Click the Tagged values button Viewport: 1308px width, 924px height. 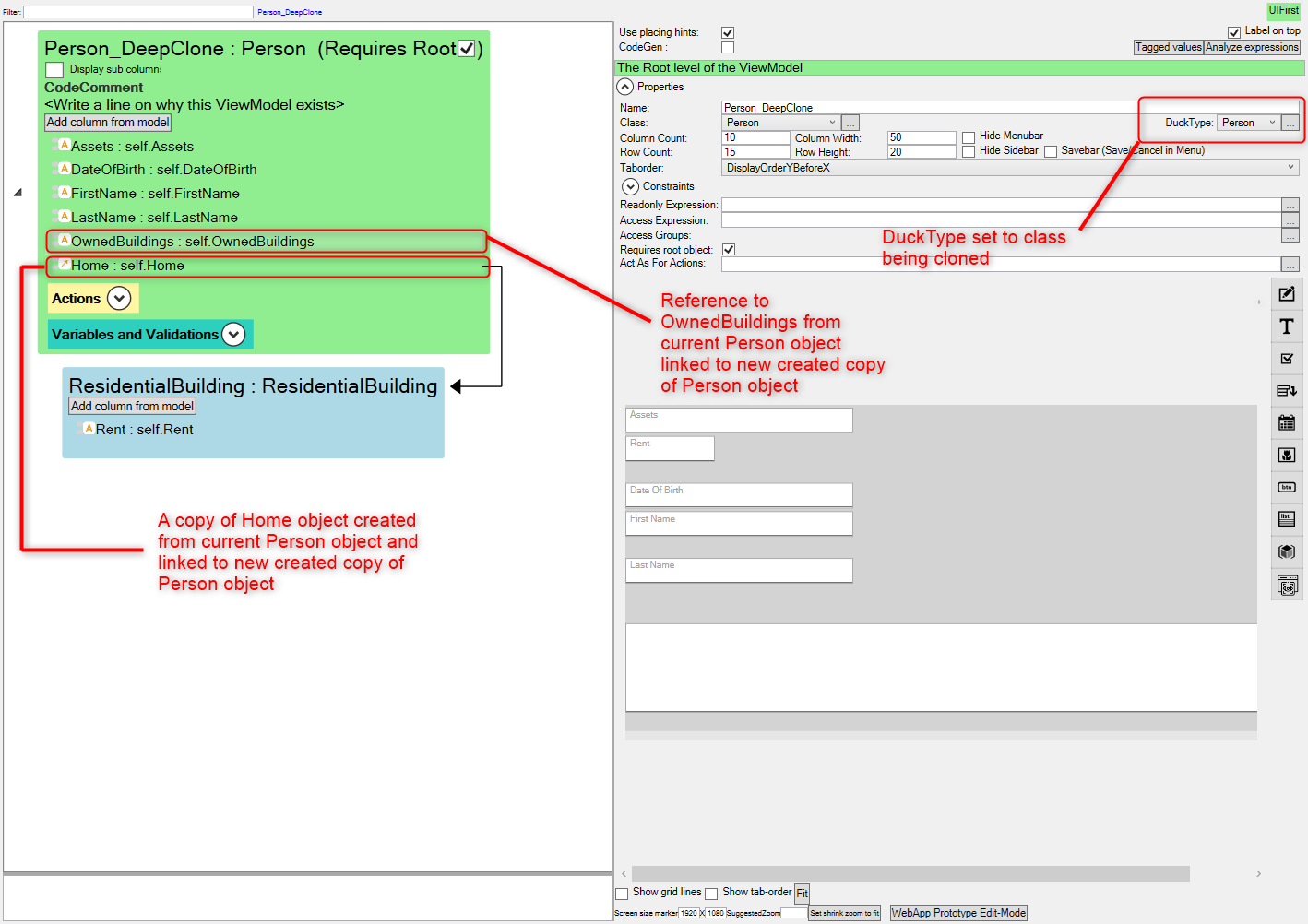click(1168, 47)
